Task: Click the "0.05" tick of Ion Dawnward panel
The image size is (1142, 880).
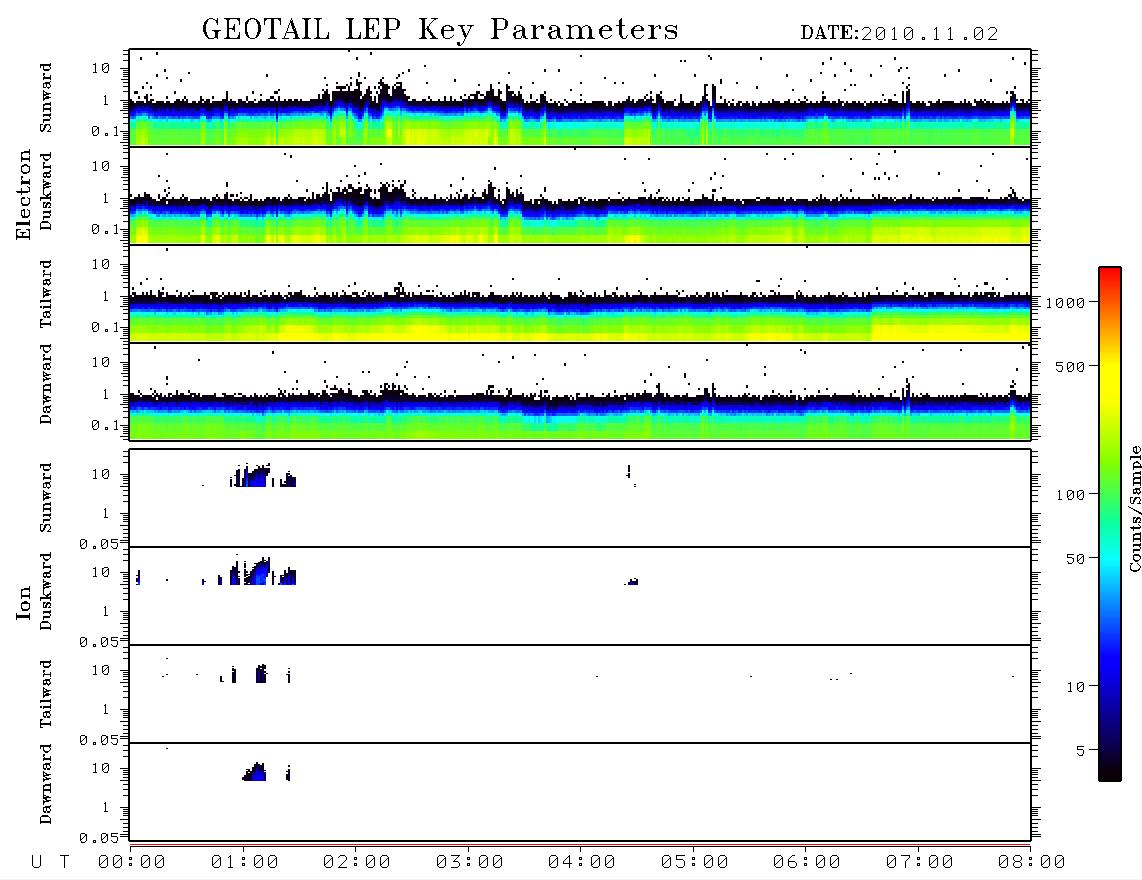Action: point(99,838)
